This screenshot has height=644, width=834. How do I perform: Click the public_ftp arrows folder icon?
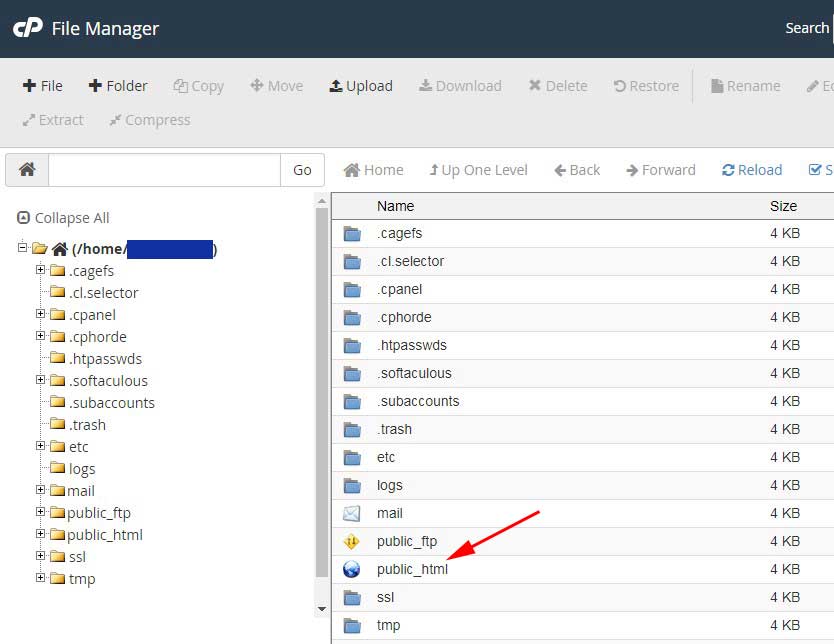[x=351, y=541]
